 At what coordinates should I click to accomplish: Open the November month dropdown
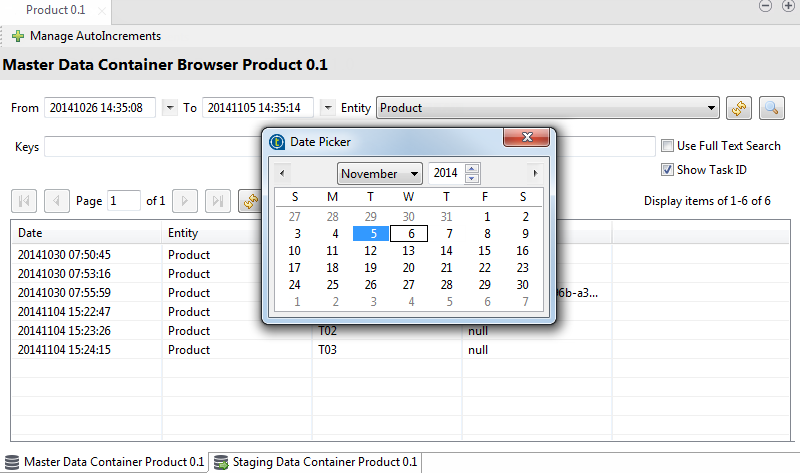coord(414,174)
